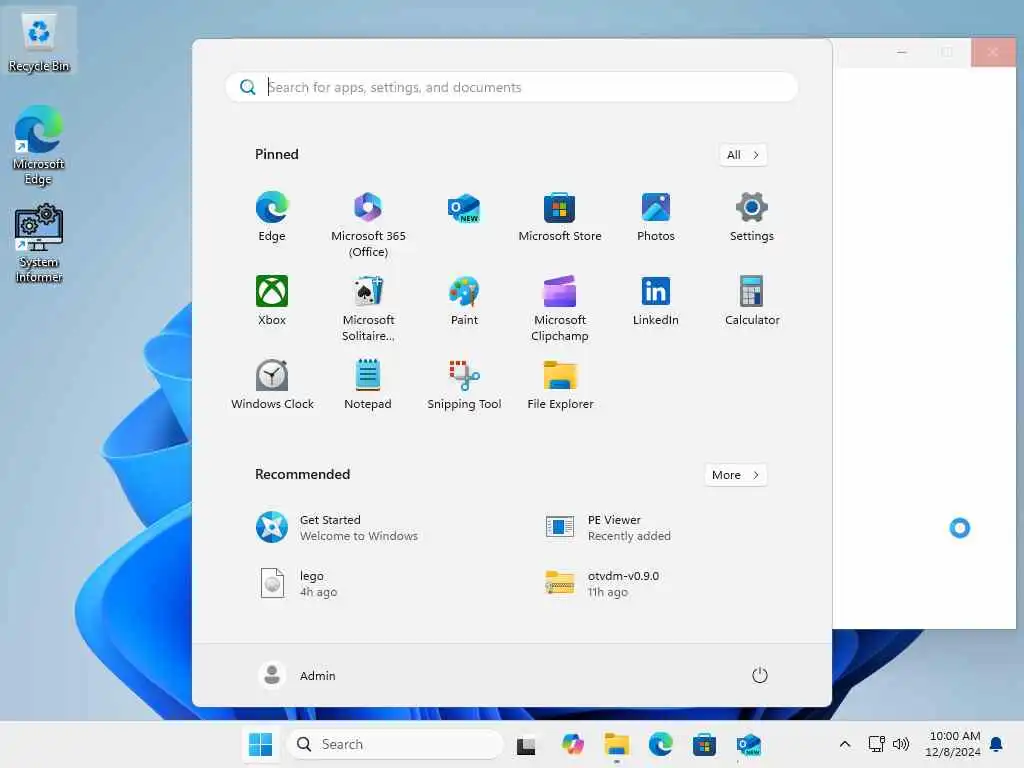Open the clock showing 10:00 AM
The height and width of the screenshot is (768, 1024).
point(955,744)
